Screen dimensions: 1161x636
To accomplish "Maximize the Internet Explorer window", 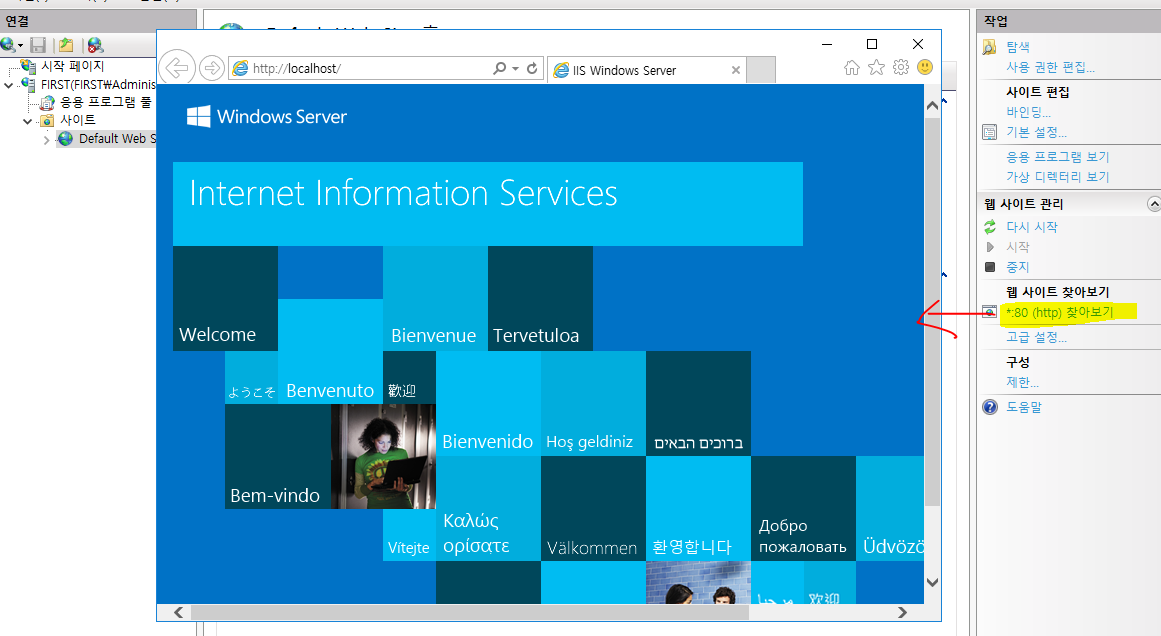I will pos(872,44).
